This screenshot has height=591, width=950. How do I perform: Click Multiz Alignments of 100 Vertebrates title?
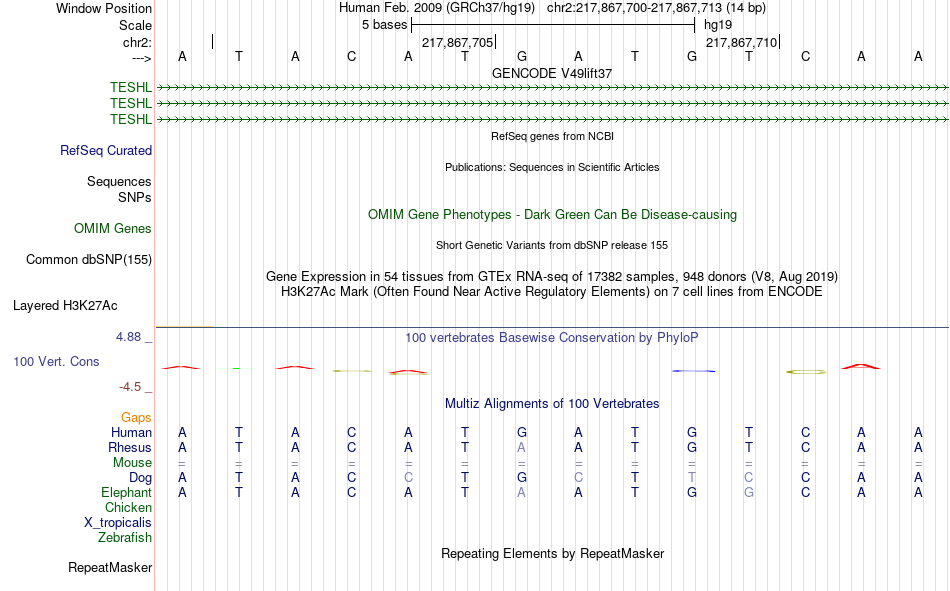point(552,404)
